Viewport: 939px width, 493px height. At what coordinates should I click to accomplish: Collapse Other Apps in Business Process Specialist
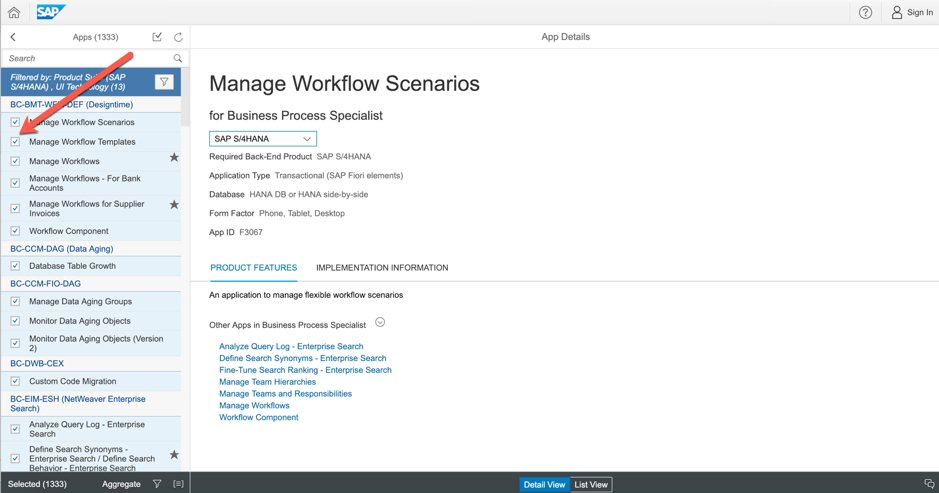click(380, 322)
